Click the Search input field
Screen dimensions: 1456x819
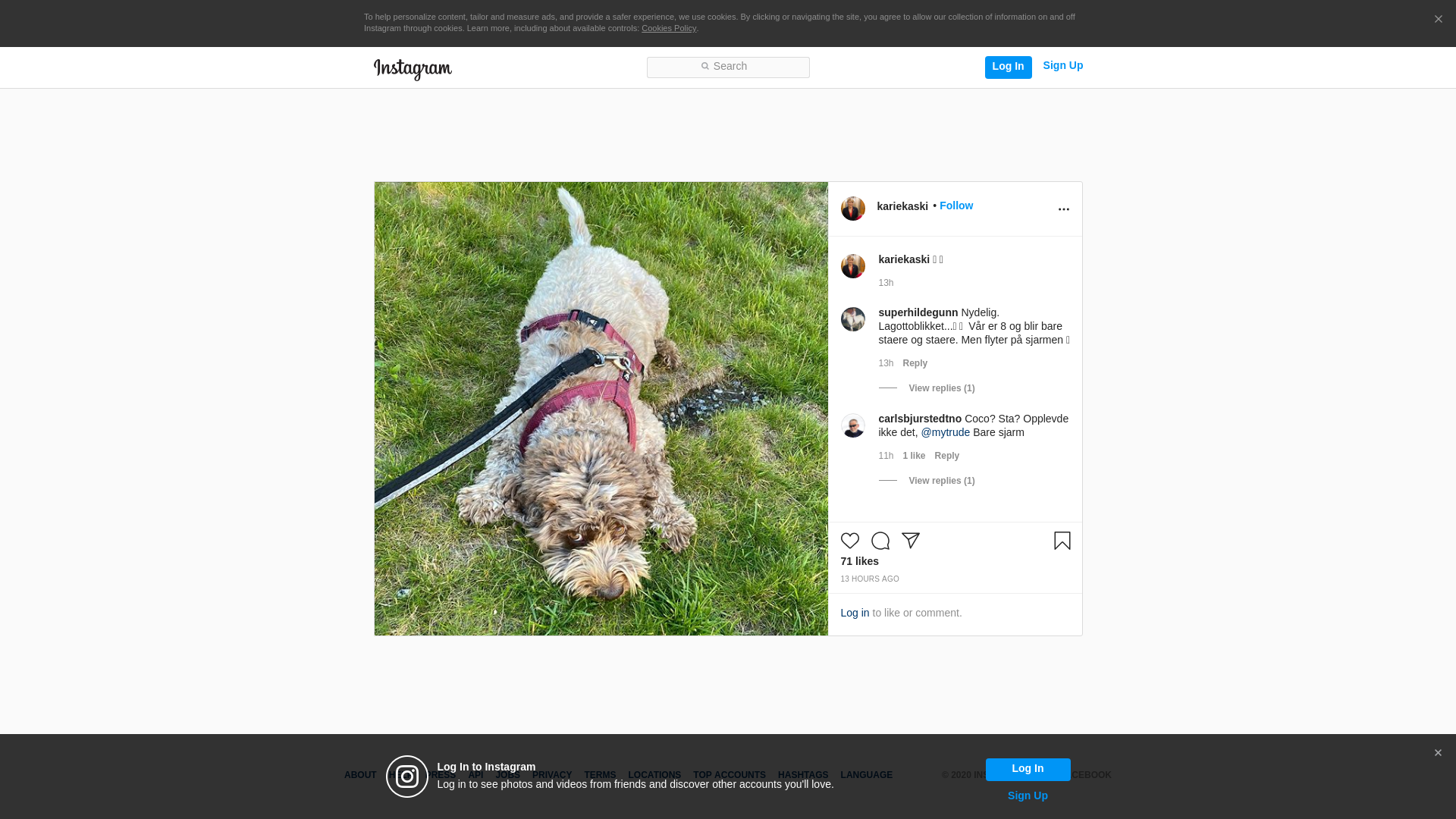coord(728,67)
